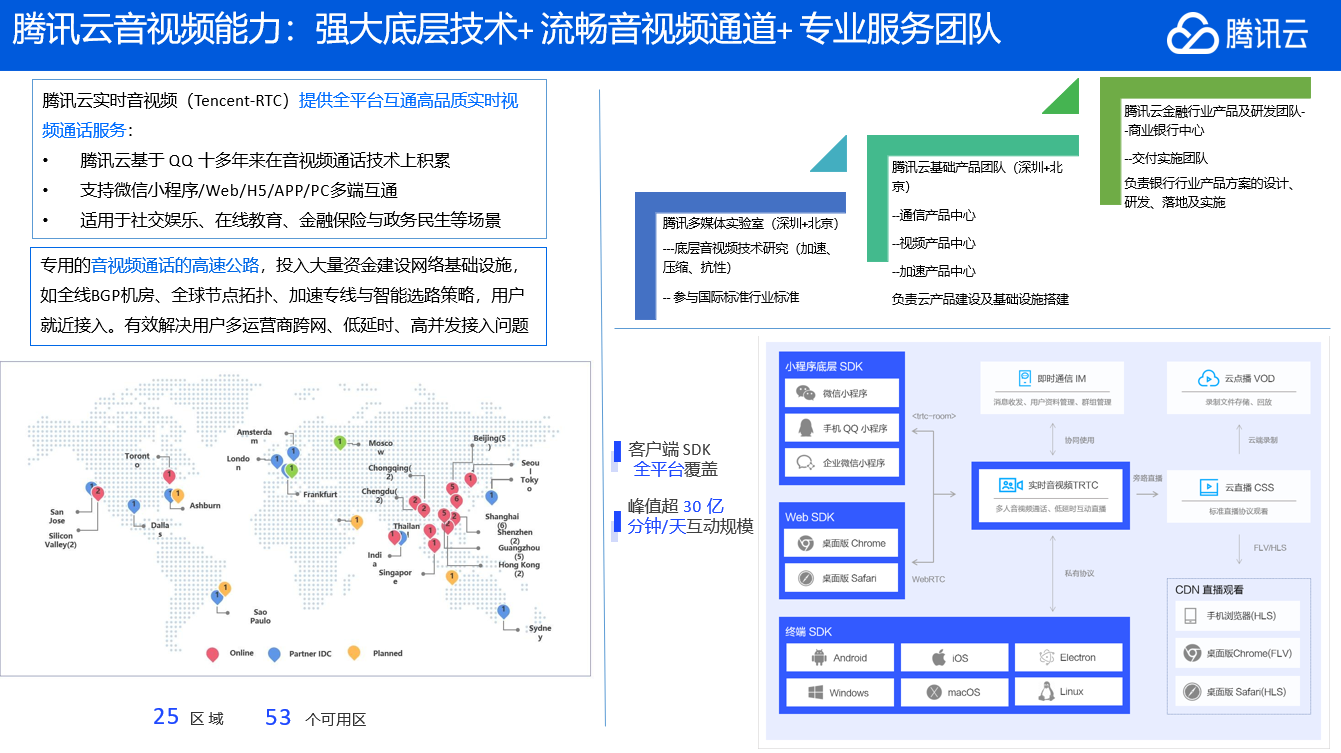Screen dimensions: 1341x753
Task: Click the Singapore label on the map
Action: [x=395, y=577]
